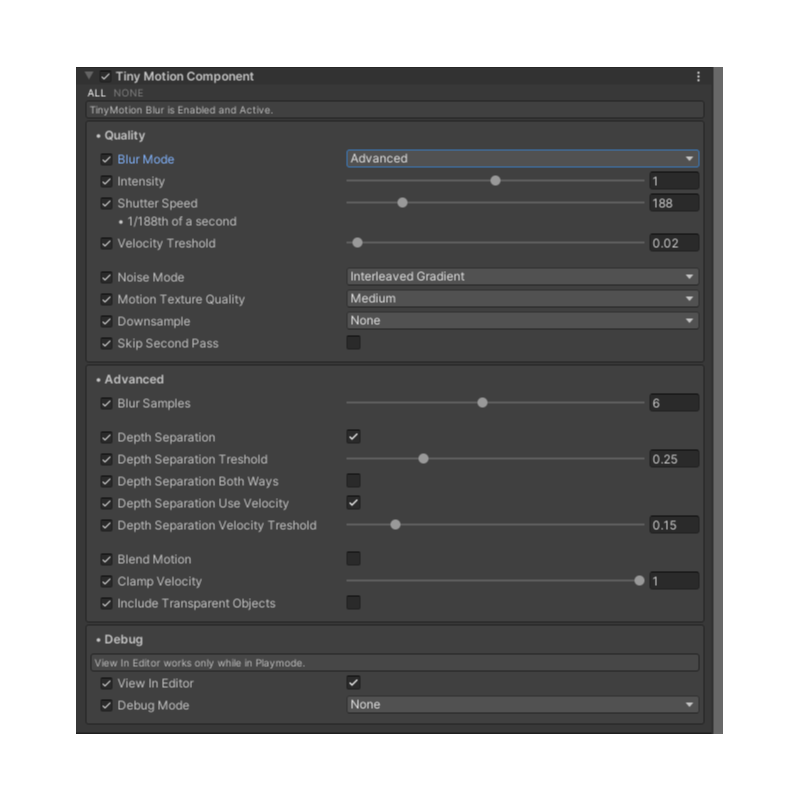800x800 pixels.
Task: Disable the Tiny Motion Component enable checkbox
Action: [106, 77]
